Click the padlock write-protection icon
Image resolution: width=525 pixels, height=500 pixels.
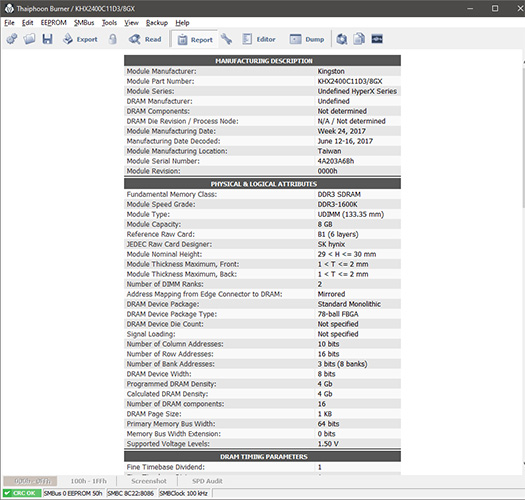pyautogui.click(x=113, y=39)
